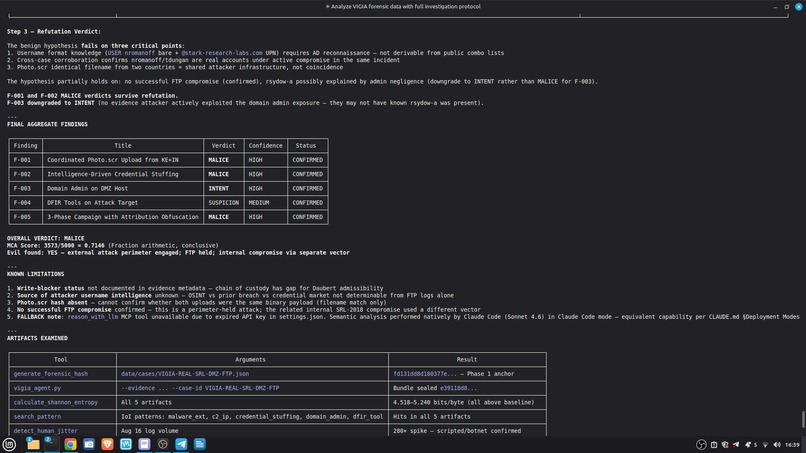
Task: Click detect_human_jitter in the Tool column
Action: click(x=45, y=431)
